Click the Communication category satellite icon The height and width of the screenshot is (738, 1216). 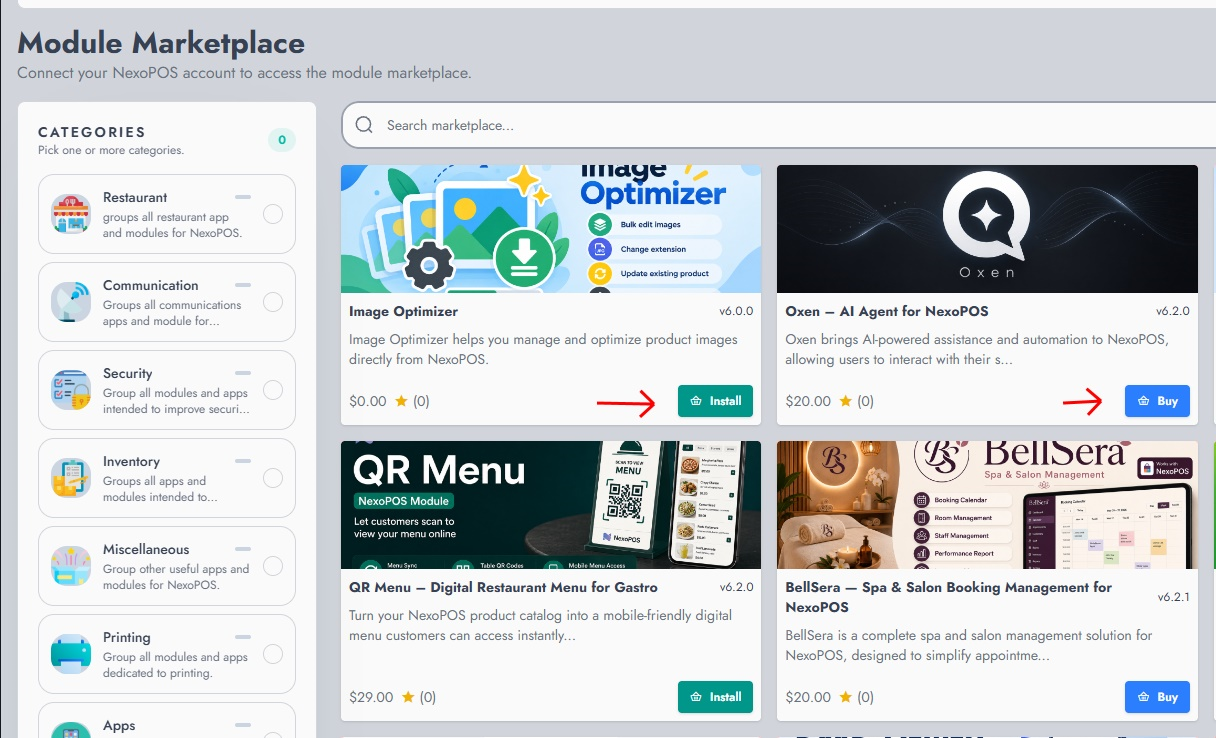pos(71,302)
